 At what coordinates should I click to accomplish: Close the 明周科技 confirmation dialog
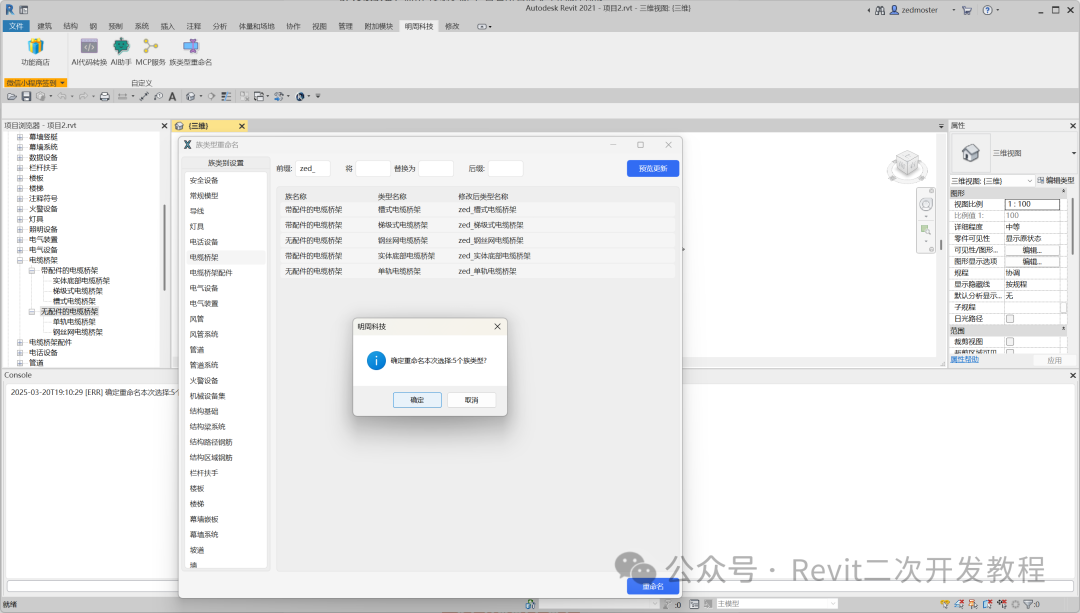tap(497, 326)
